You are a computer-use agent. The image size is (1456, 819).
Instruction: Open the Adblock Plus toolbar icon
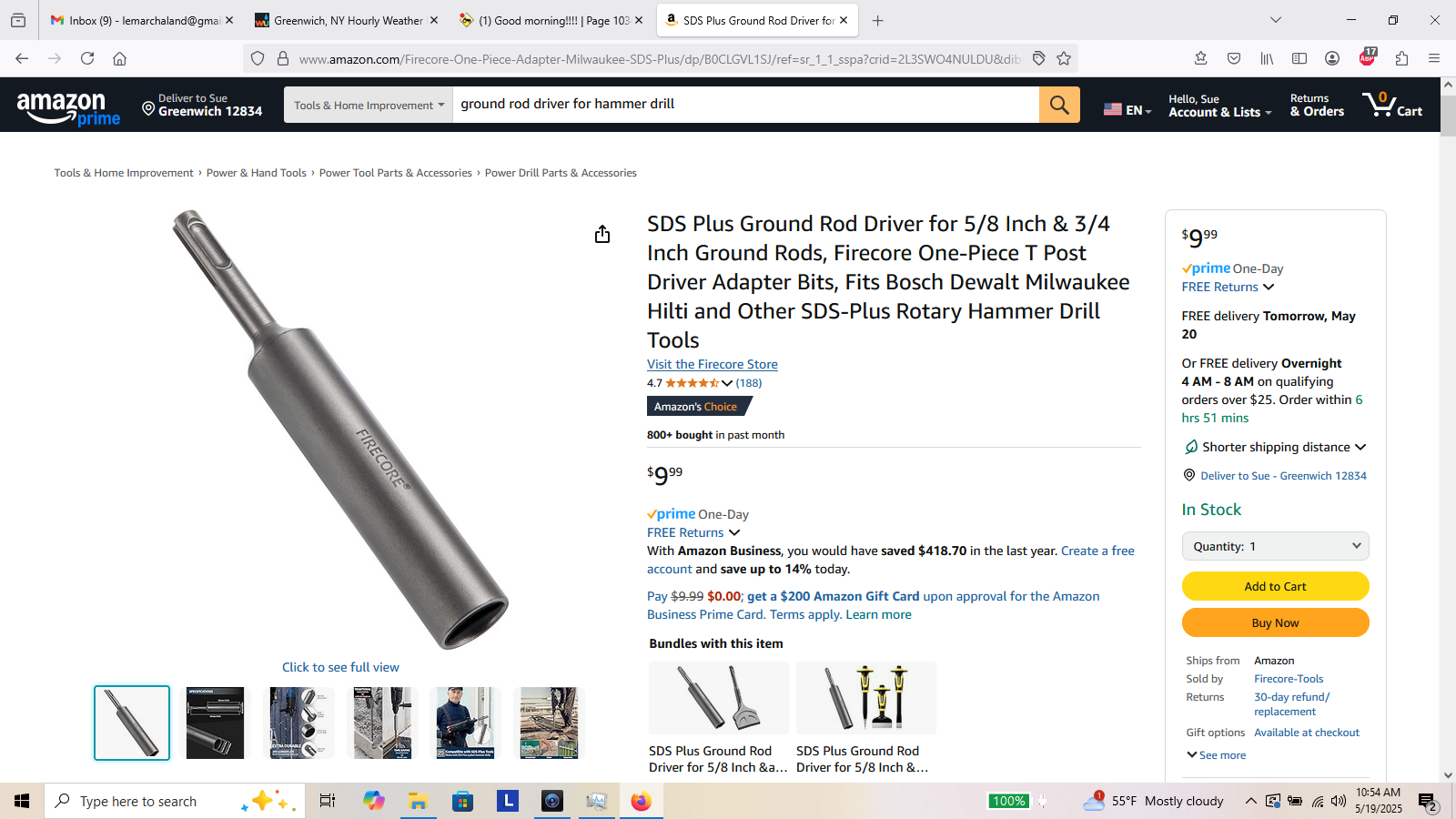[x=1367, y=57]
